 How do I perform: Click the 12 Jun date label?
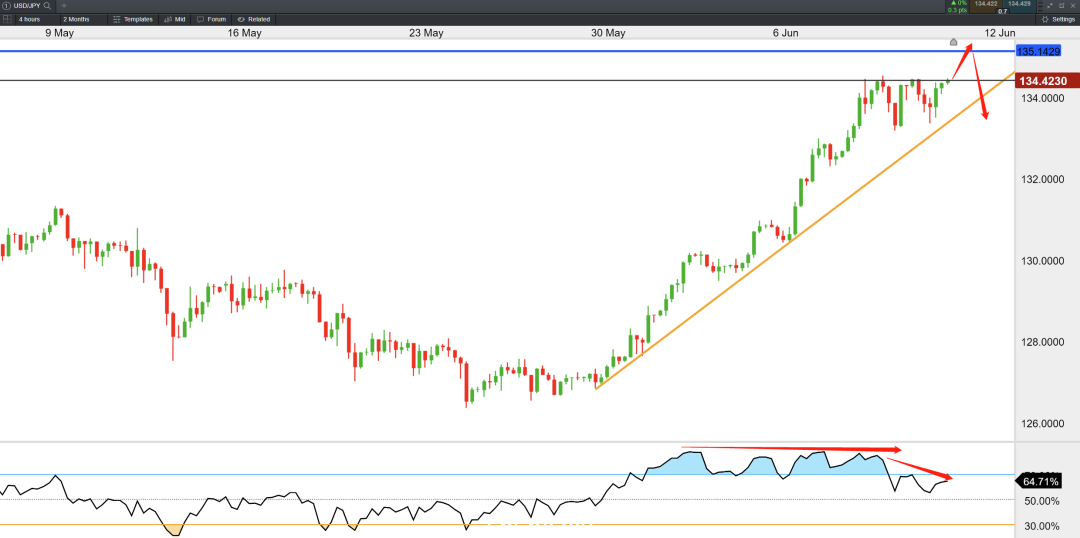[999, 33]
